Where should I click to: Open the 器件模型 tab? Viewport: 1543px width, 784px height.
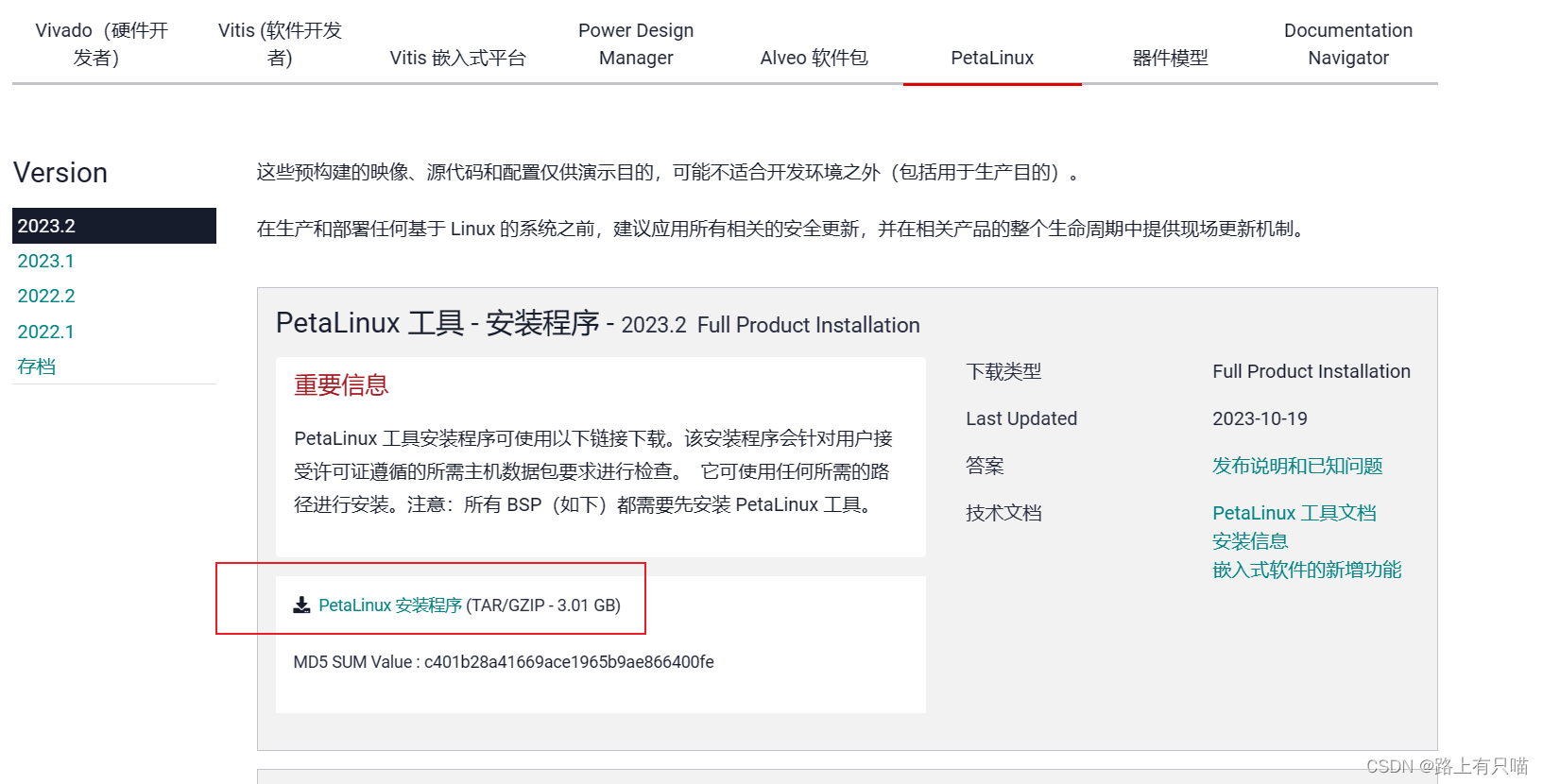[x=1170, y=58]
